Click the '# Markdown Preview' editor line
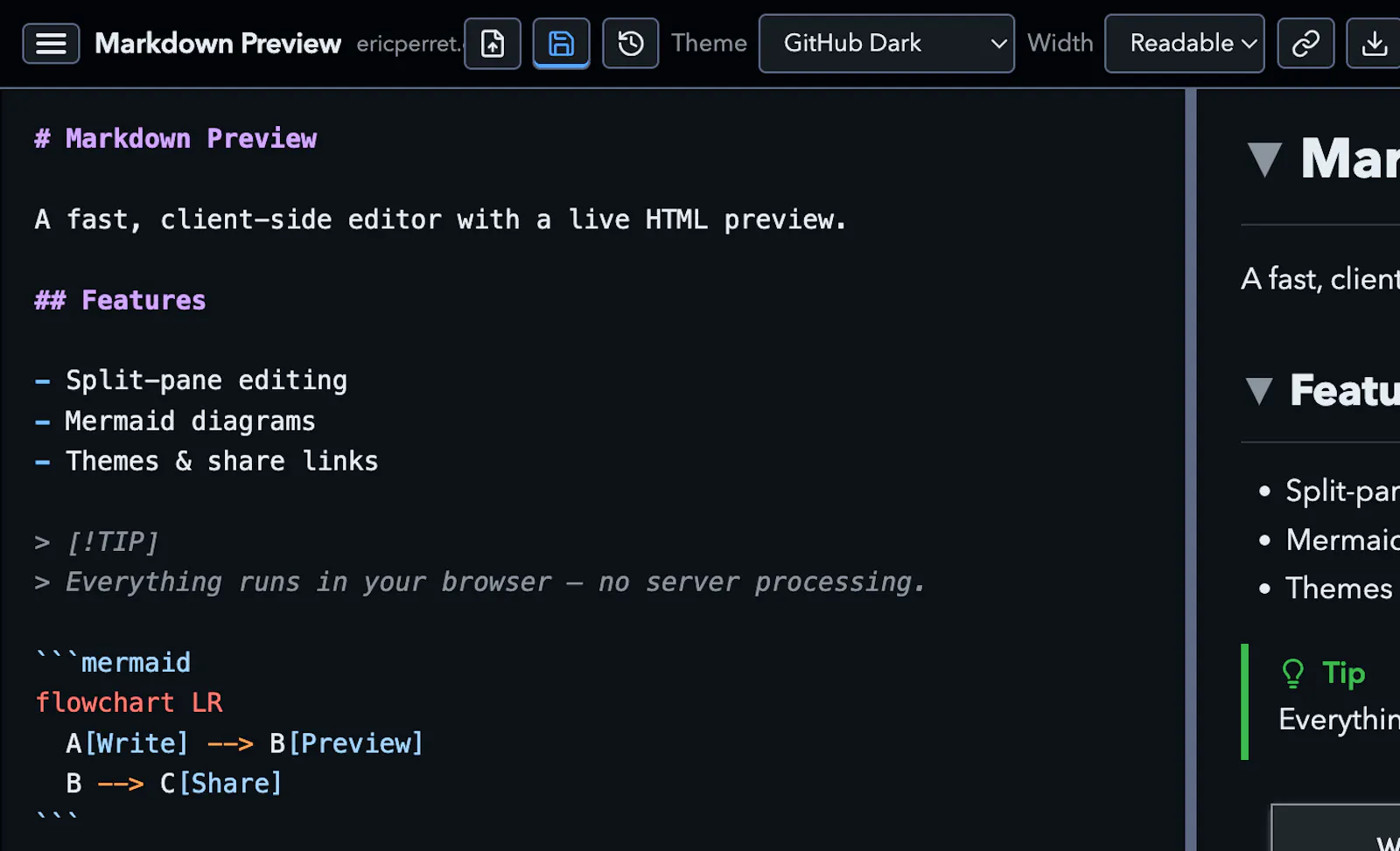 (175, 138)
